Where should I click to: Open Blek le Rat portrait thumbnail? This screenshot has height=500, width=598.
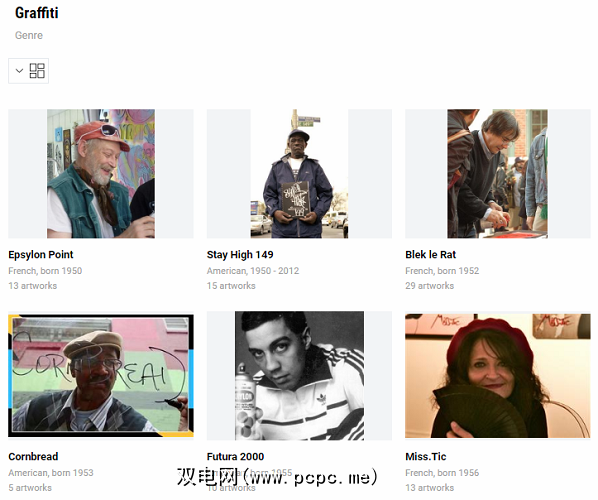(498, 174)
